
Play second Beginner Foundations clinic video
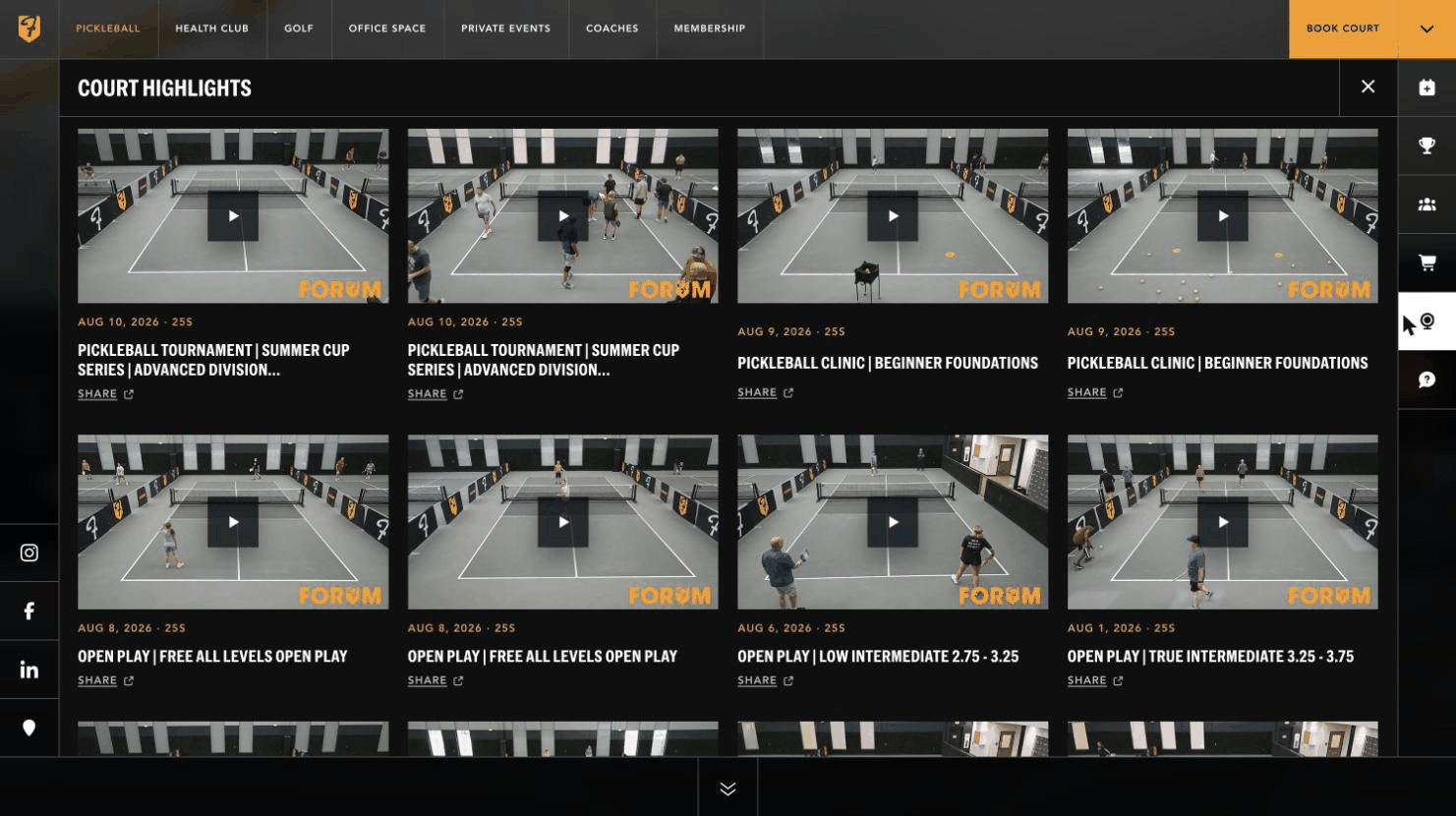(1223, 216)
